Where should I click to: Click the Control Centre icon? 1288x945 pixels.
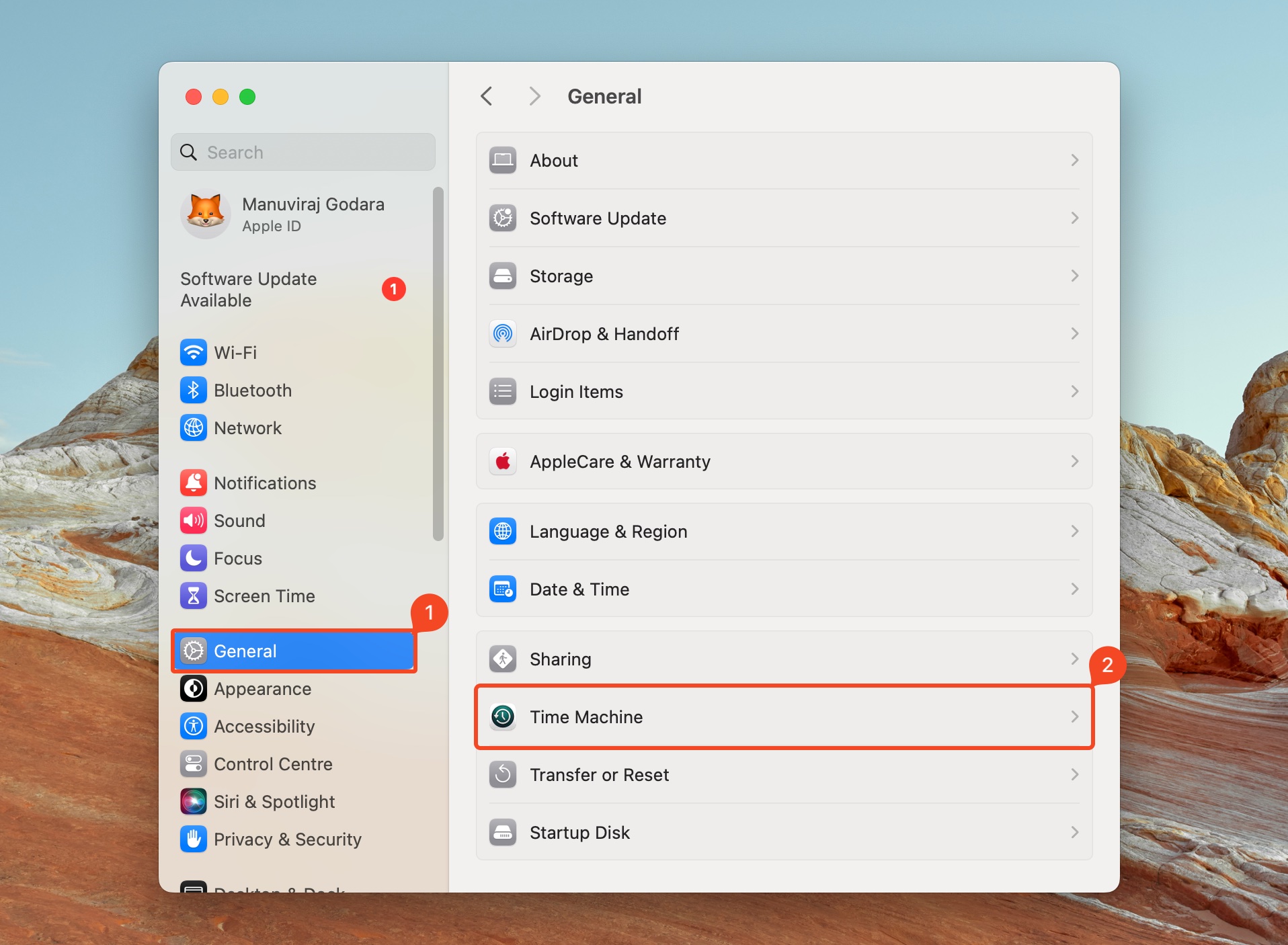click(194, 764)
